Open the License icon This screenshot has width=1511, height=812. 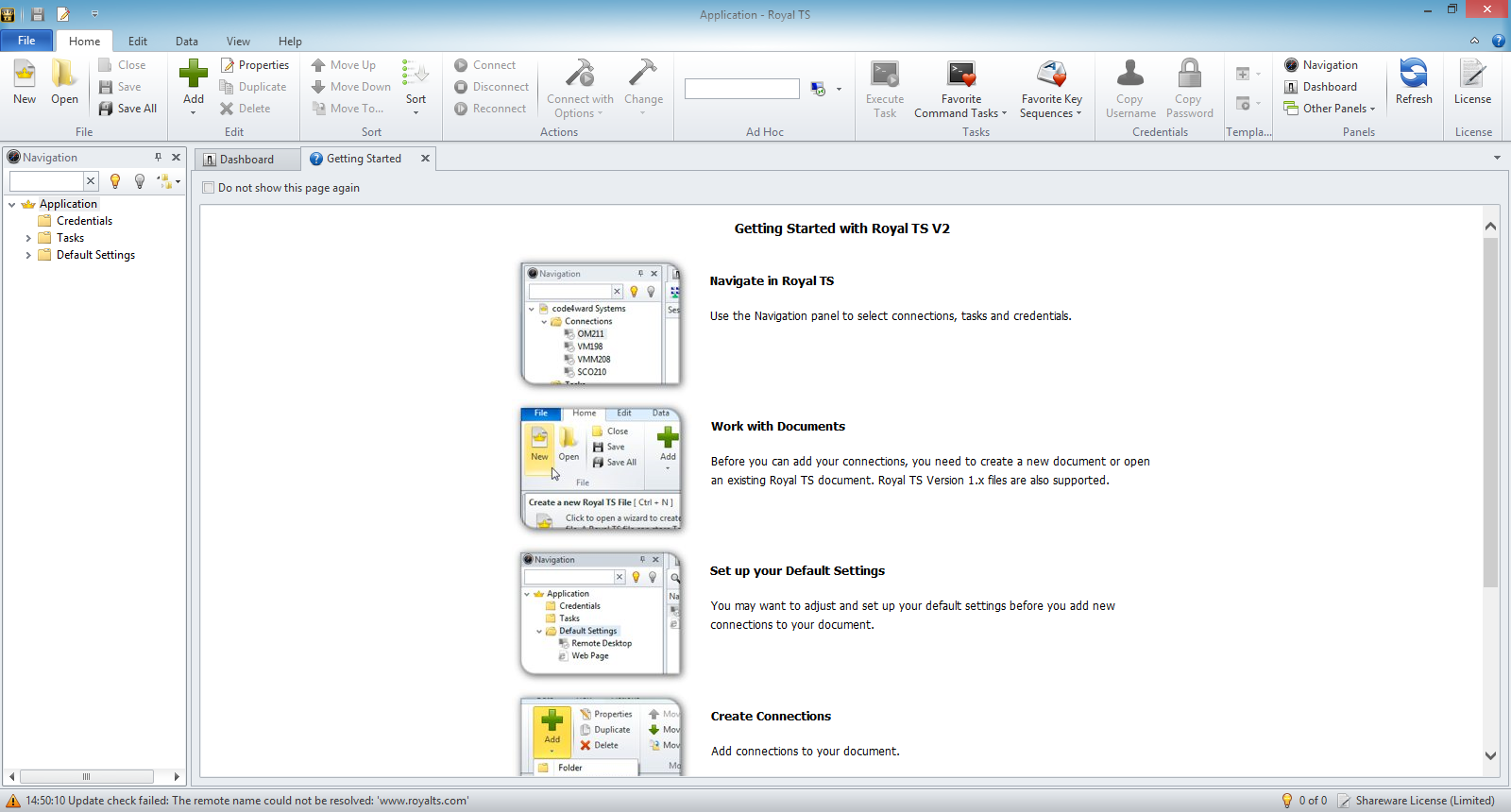tap(1472, 82)
